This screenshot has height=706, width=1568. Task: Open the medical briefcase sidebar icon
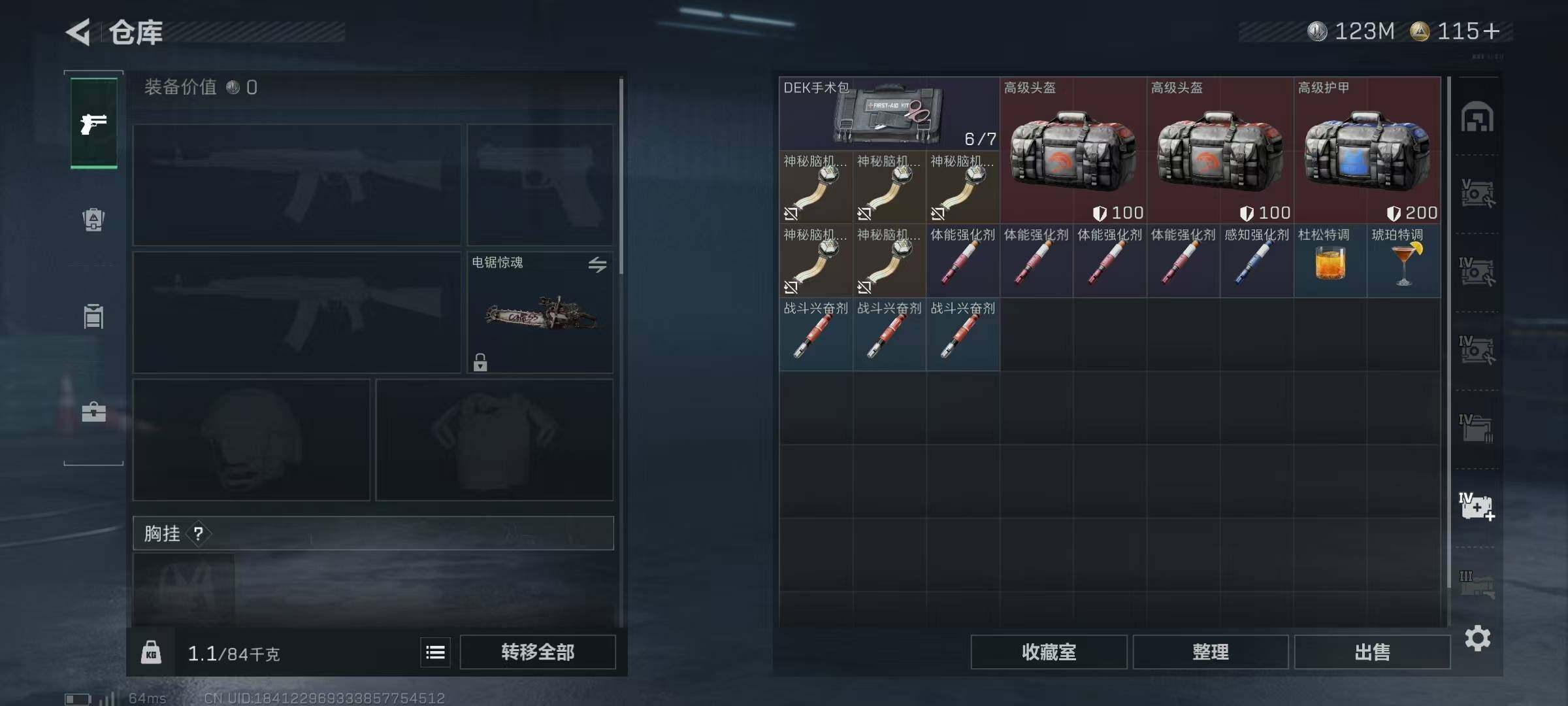(93, 412)
